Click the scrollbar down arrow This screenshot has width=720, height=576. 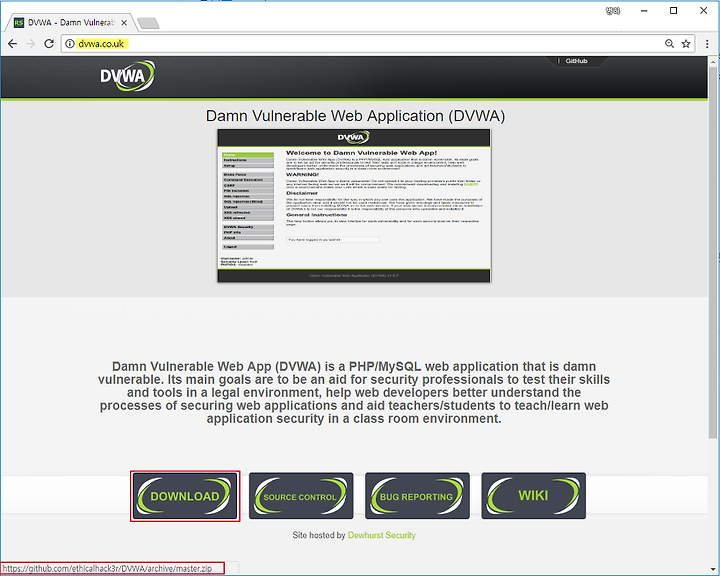tap(713, 570)
